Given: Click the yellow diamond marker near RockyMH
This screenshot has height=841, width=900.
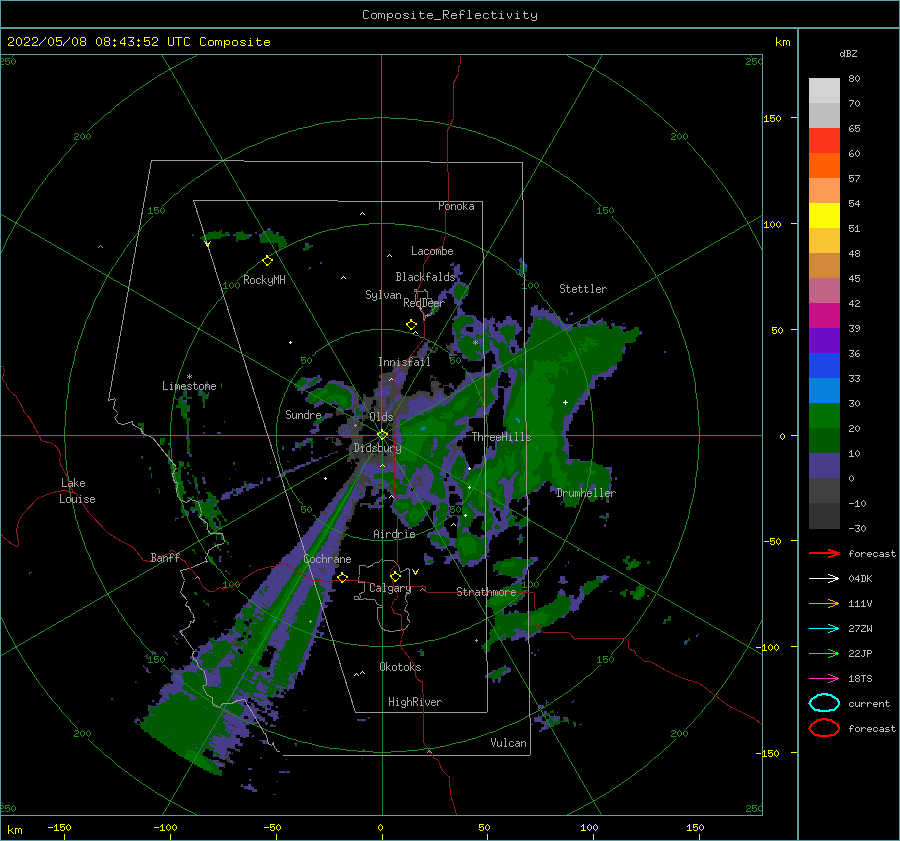Looking at the screenshot, I should (267, 261).
